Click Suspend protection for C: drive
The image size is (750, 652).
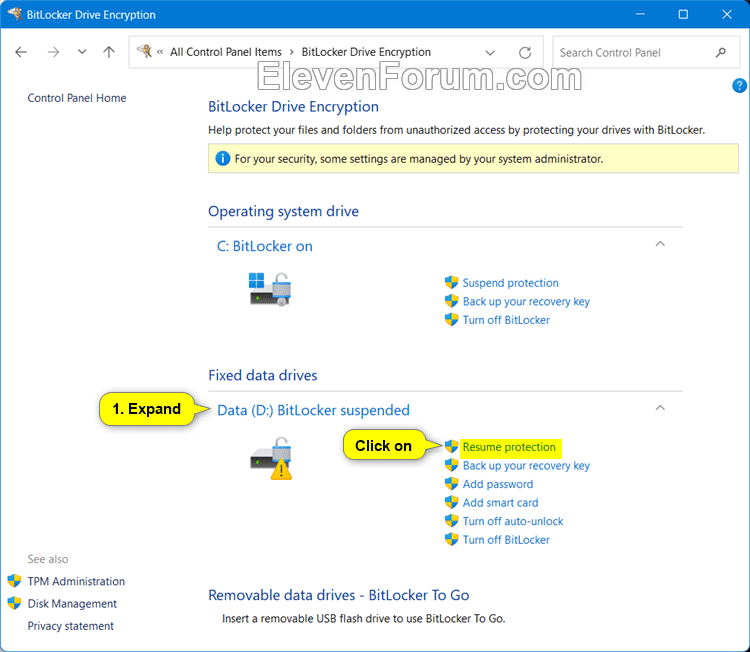510,283
